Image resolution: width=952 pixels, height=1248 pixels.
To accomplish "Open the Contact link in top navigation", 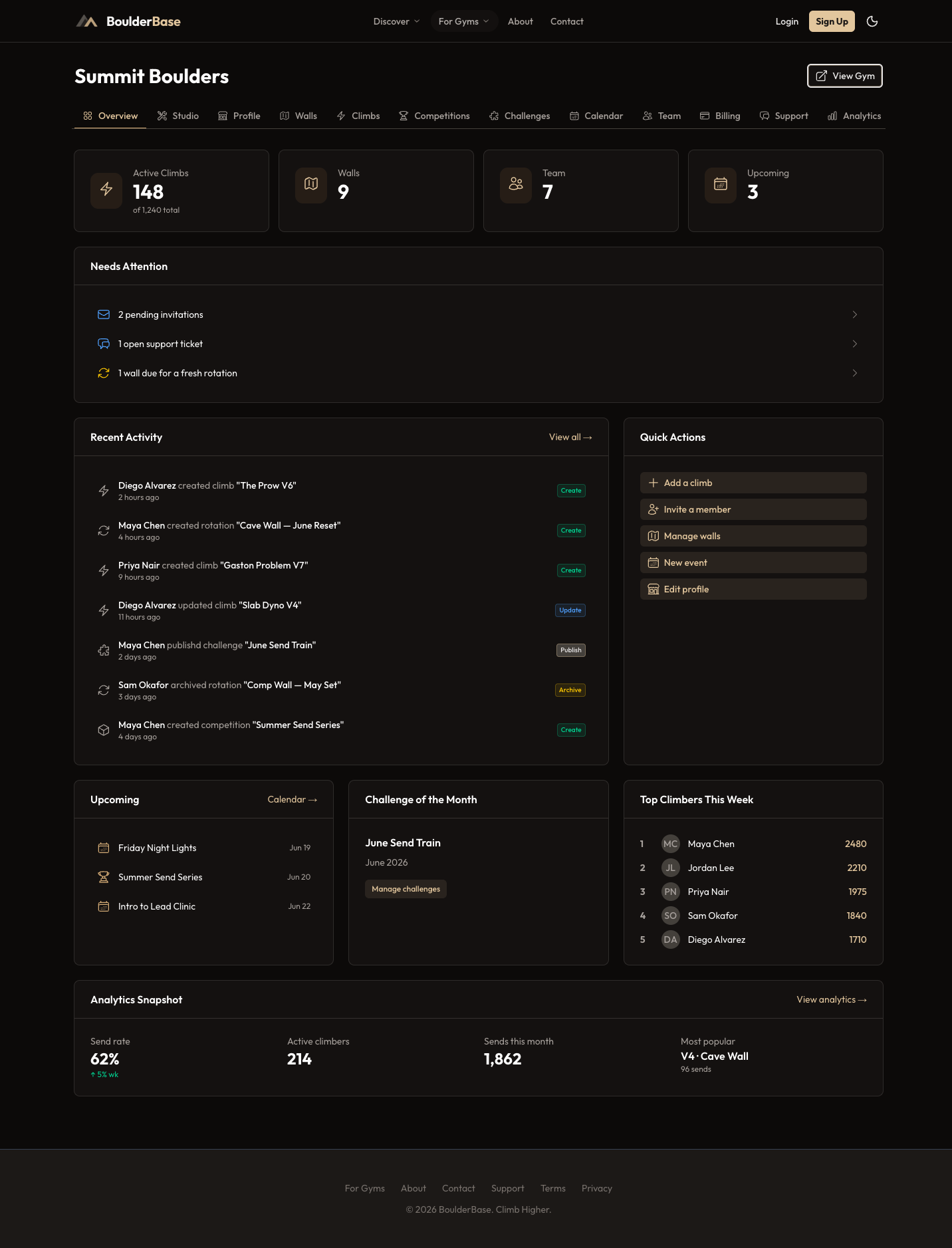I will (x=567, y=21).
